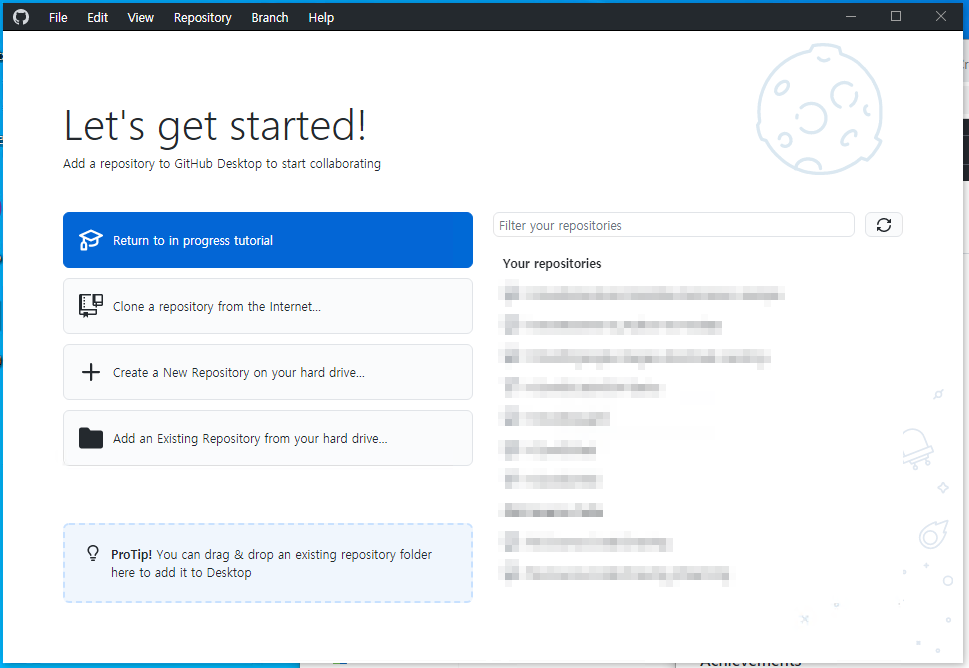The width and height of the screenshot is (969, 668).
Task: Click the clone repository book icon
Action: click(x=91, y=305)
